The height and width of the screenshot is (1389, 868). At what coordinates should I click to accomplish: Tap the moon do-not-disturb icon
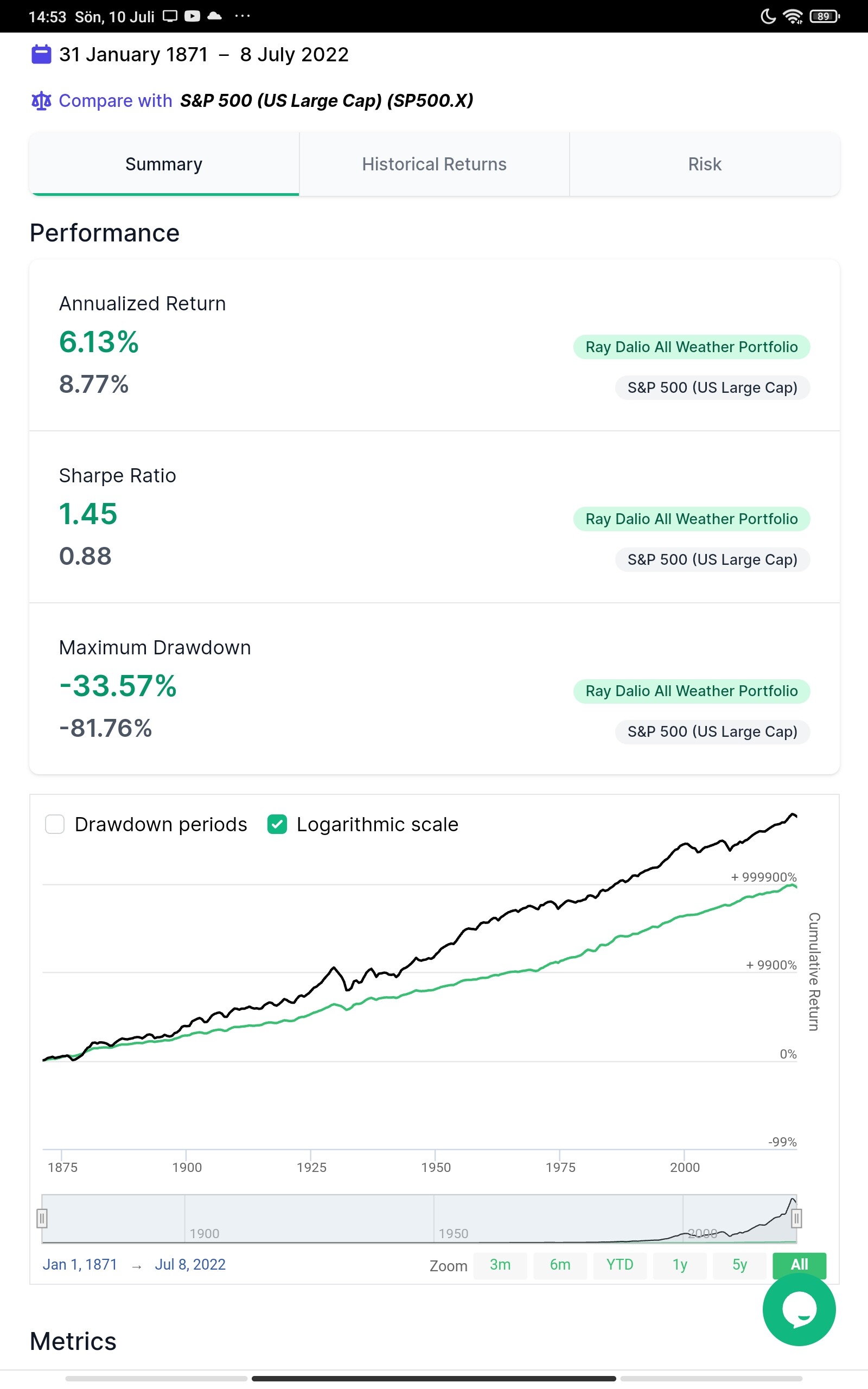point(768,17)
